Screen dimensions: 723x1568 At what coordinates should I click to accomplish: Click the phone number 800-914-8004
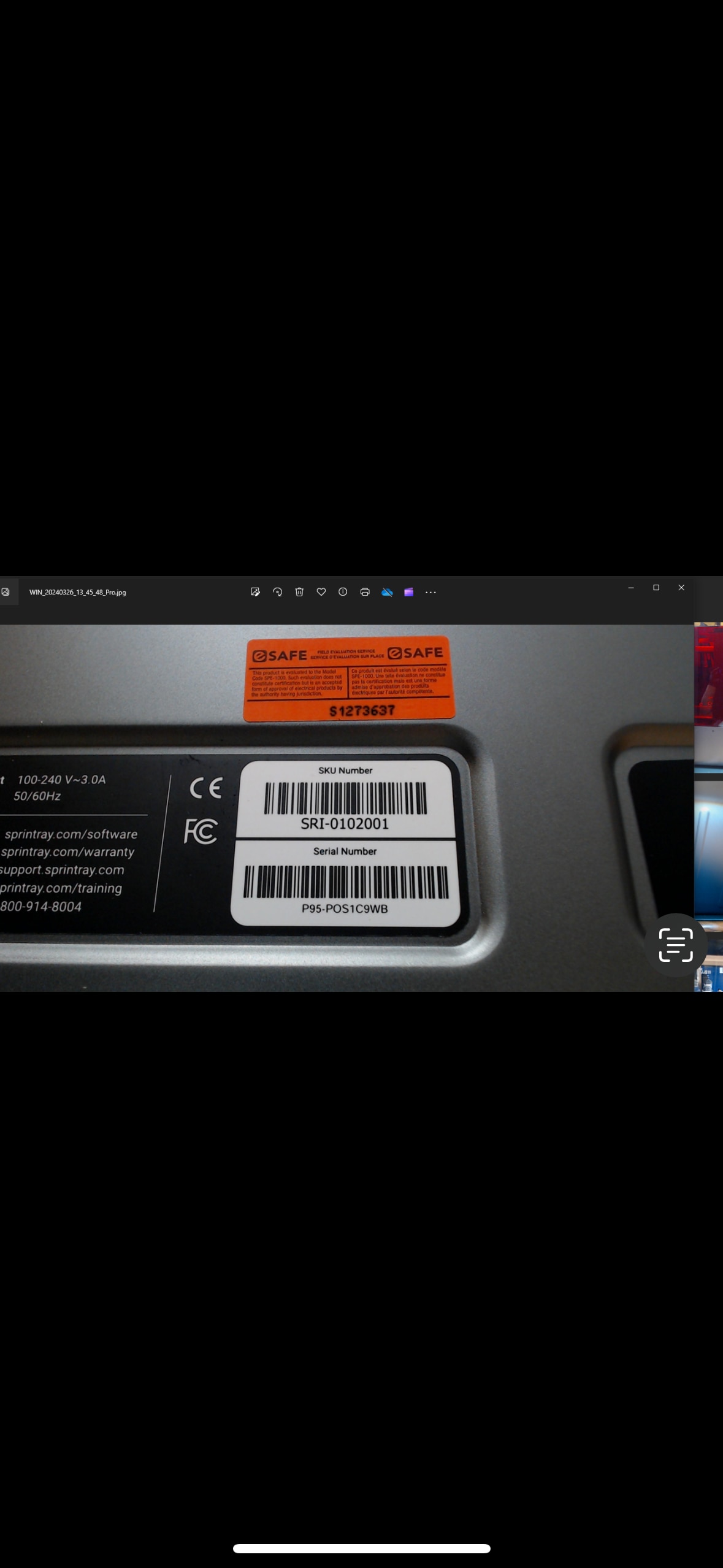coord(40,906)
